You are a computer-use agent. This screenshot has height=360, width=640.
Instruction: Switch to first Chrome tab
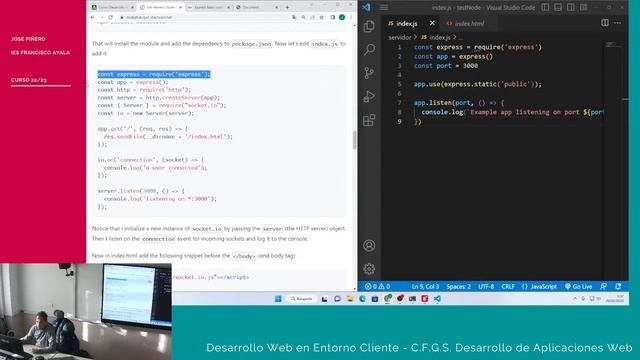[113, 7]
